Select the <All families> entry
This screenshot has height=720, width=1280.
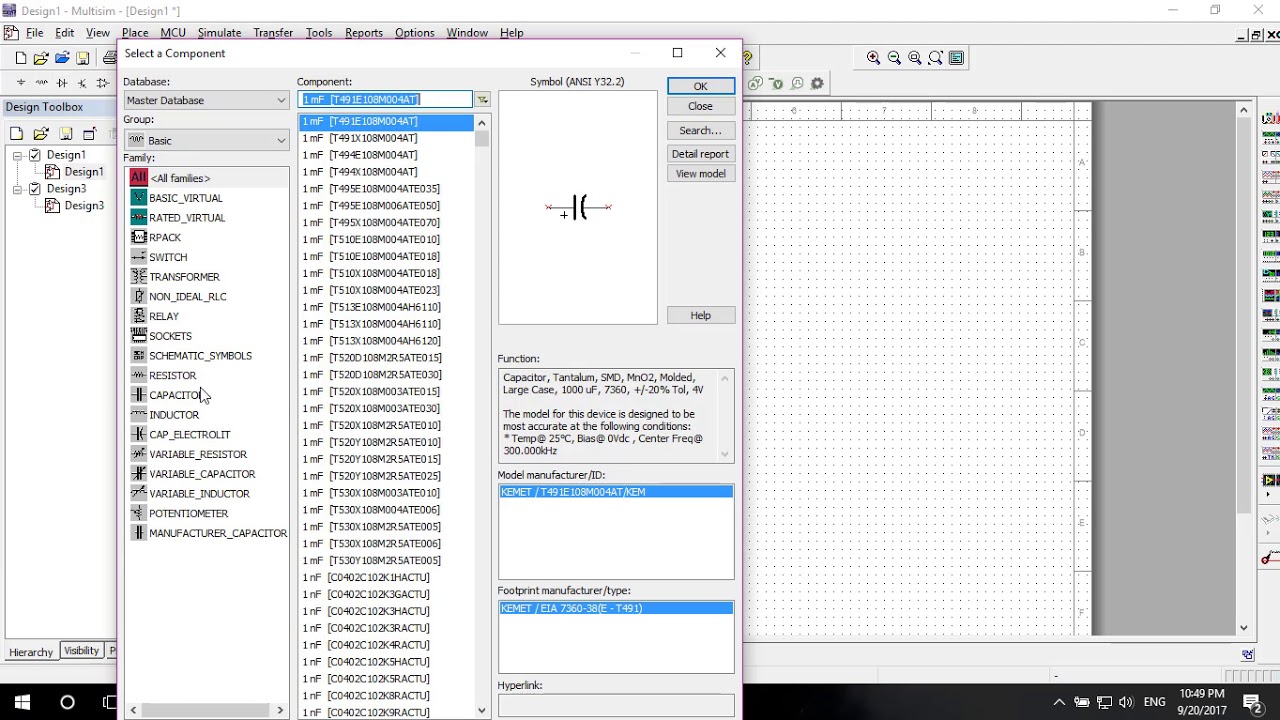click(x=179, y=178)
